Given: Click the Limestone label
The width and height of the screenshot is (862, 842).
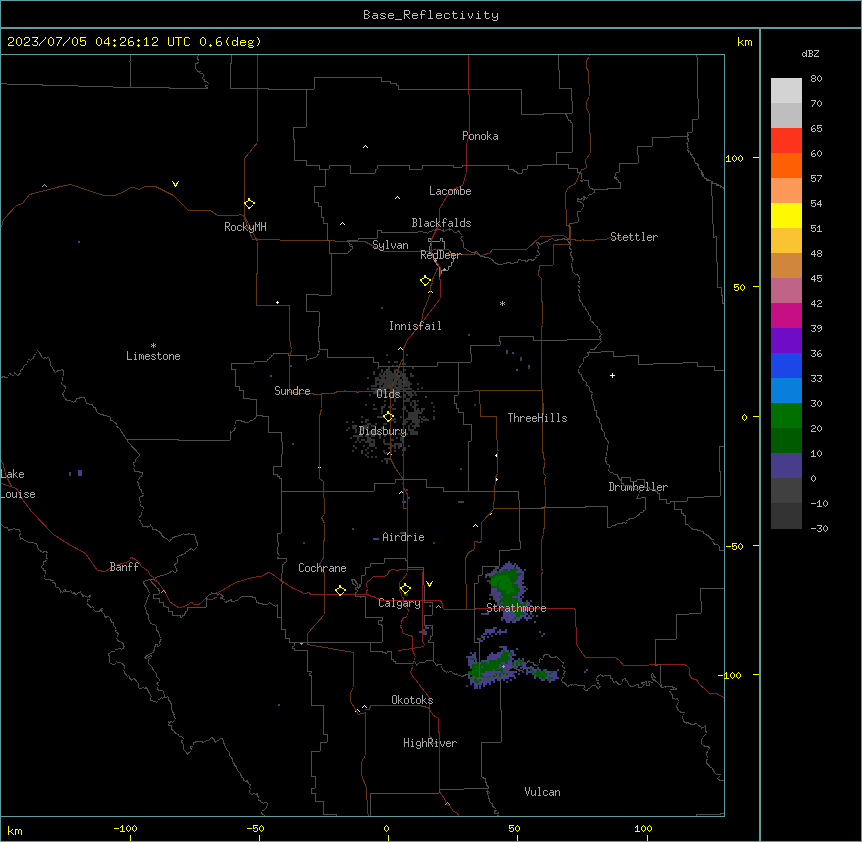Looking at the screenshot, I should click(153, 356).
